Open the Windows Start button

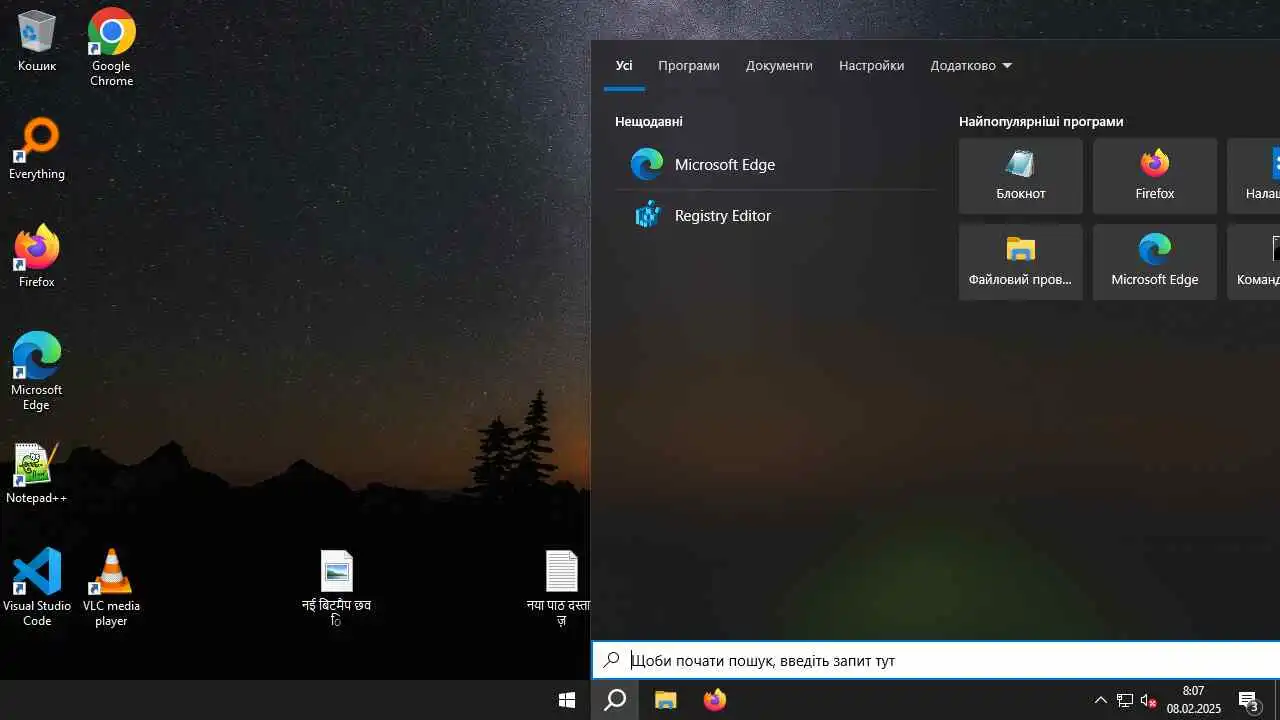(x=567, y=700)
